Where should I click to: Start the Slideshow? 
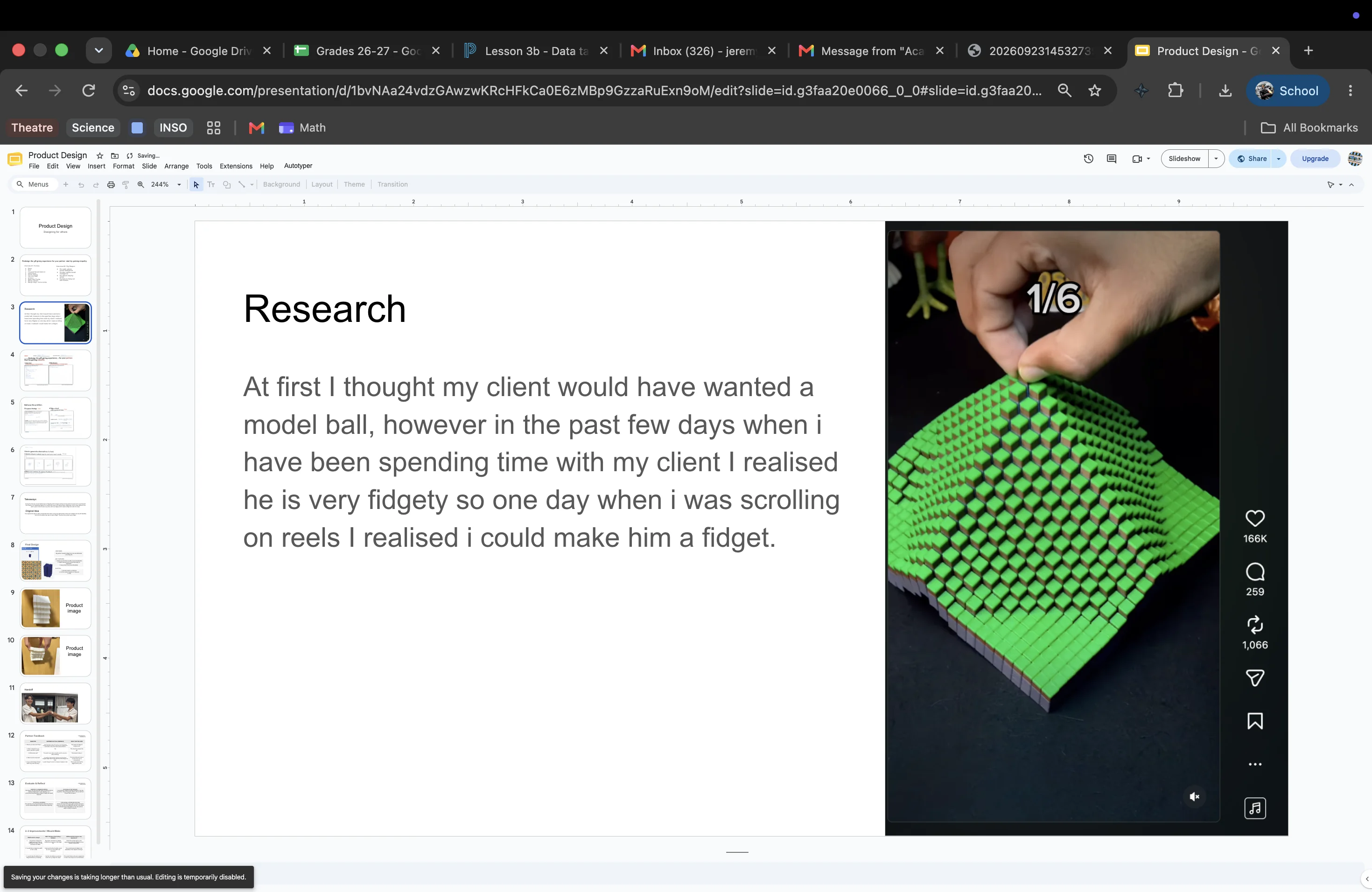[1185, 159]
